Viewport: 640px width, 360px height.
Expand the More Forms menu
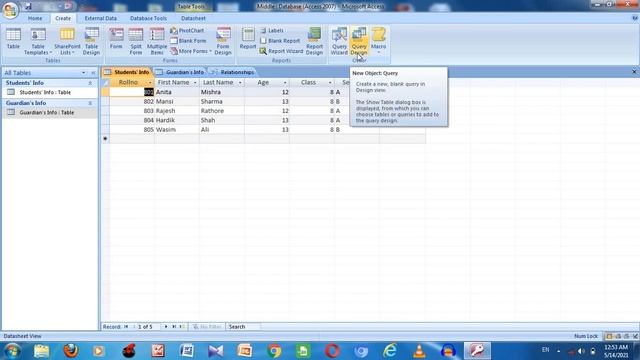point(191,51)
